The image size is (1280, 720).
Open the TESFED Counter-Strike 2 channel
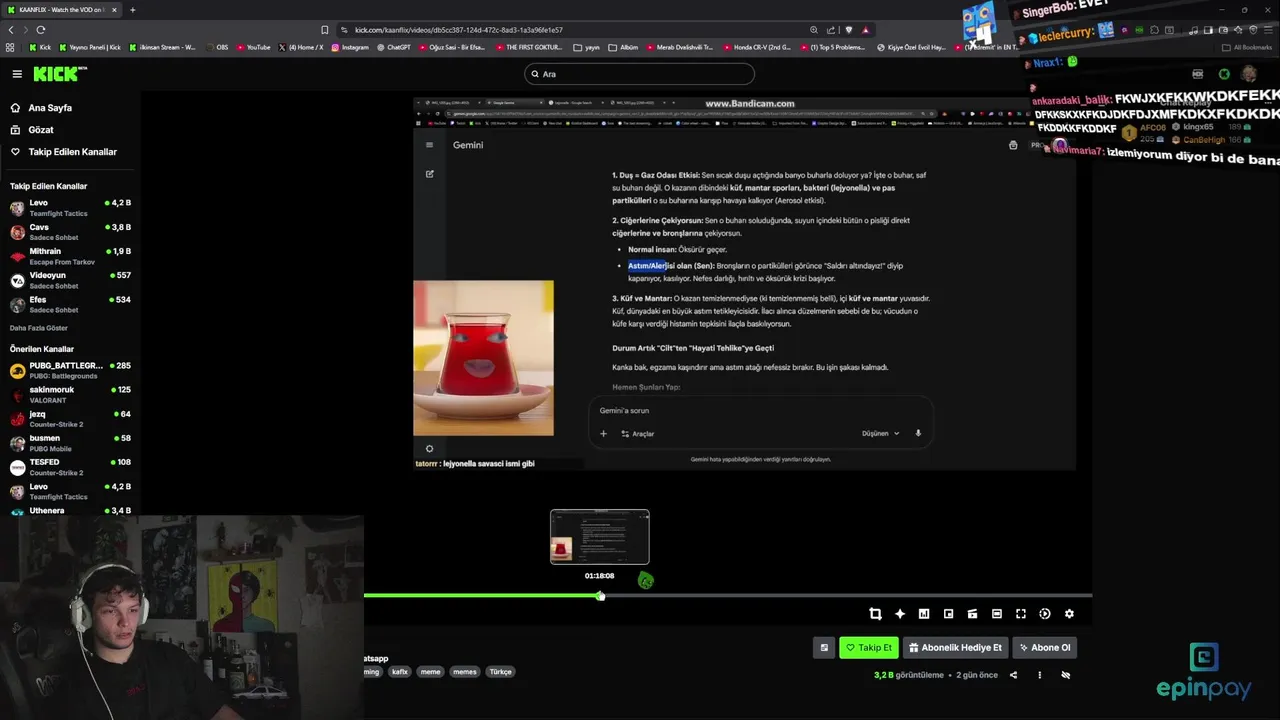70,467
